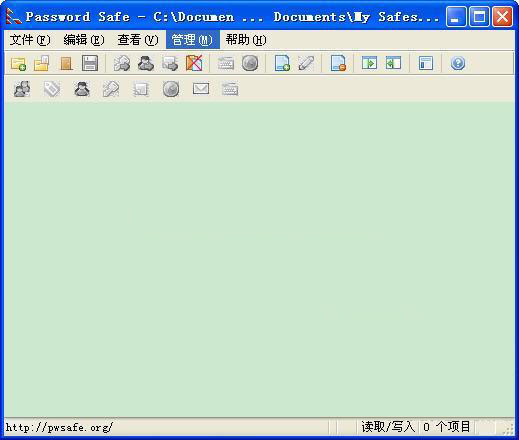Image resolution: width=519 pixels, height=440 pixels.
Task: Save database with the floppy disk icon
Action: click(x=90, y=63)
